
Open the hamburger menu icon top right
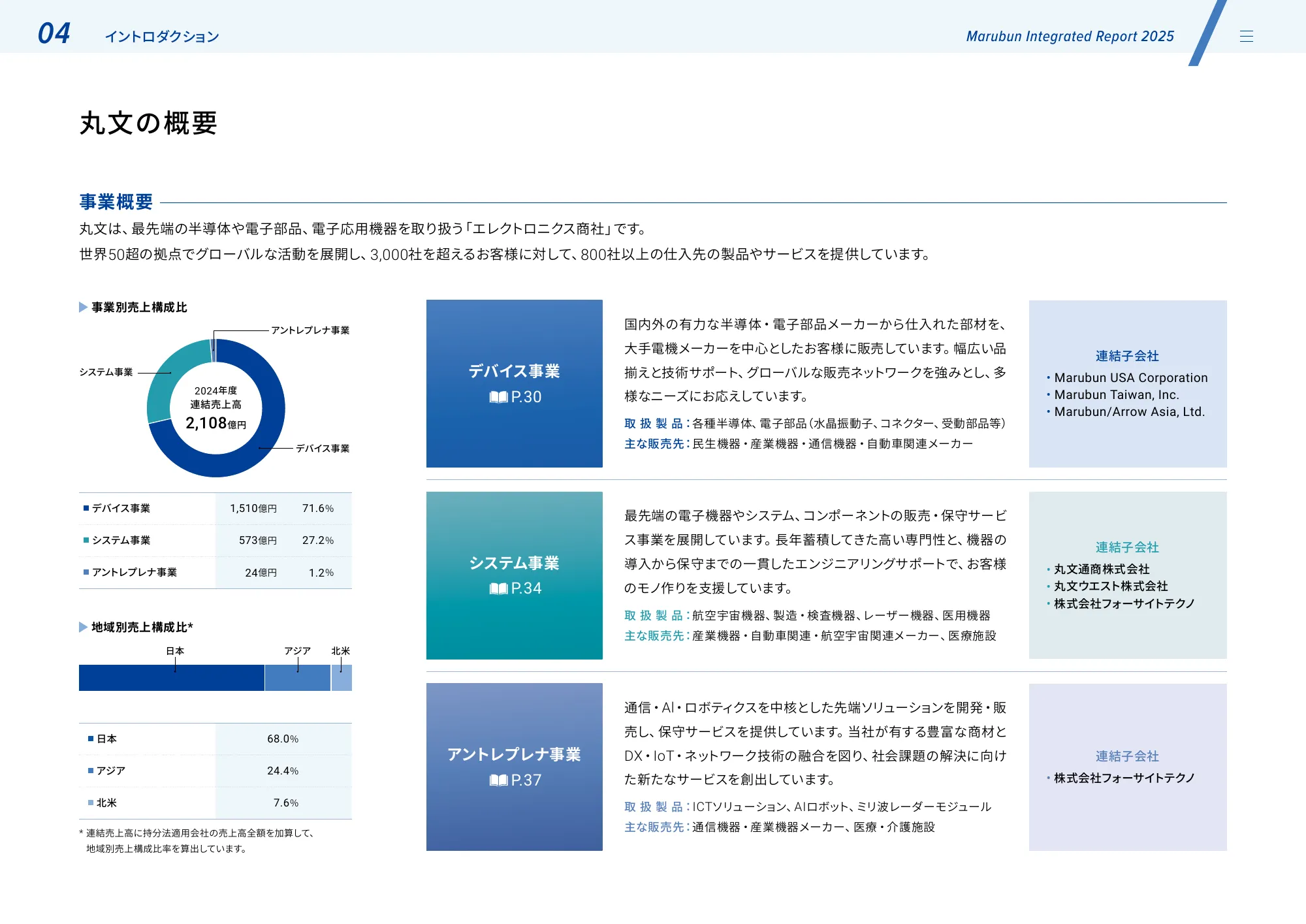1247,36
